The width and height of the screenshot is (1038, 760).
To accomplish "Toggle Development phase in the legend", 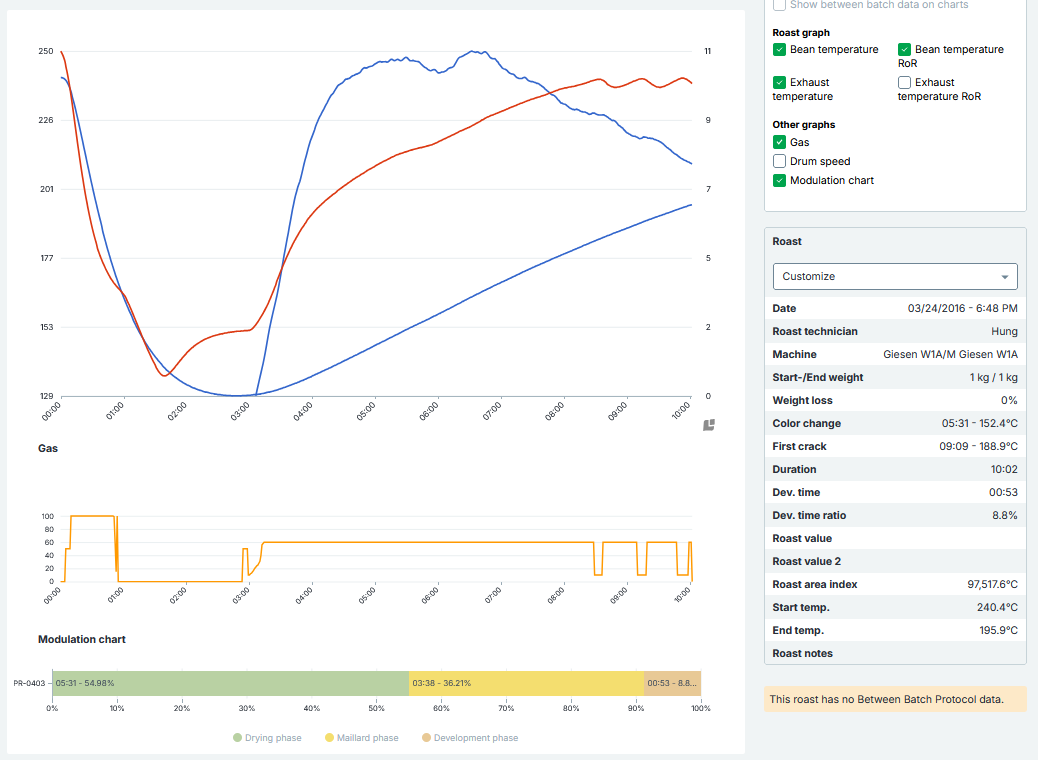I will pos(469,738).
